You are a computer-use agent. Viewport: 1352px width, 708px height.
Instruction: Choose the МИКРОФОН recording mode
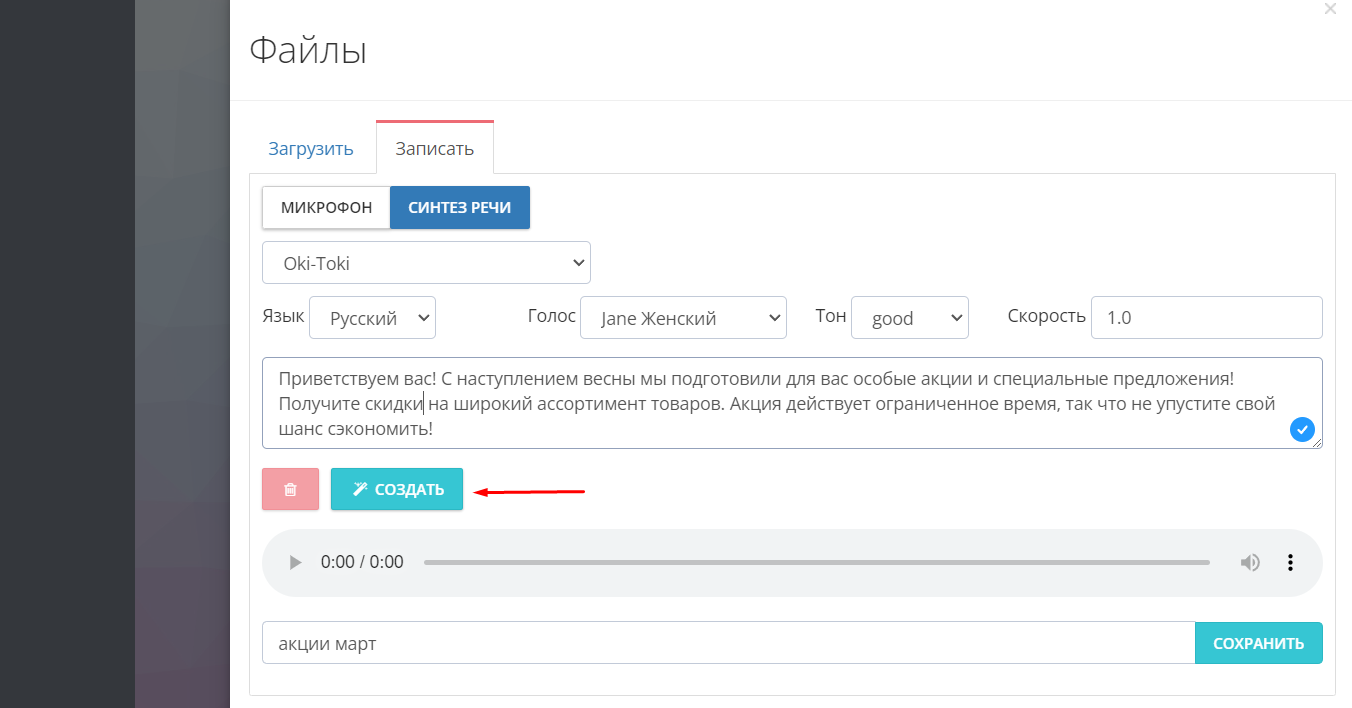pyautogui.click(x=326, y=208)
